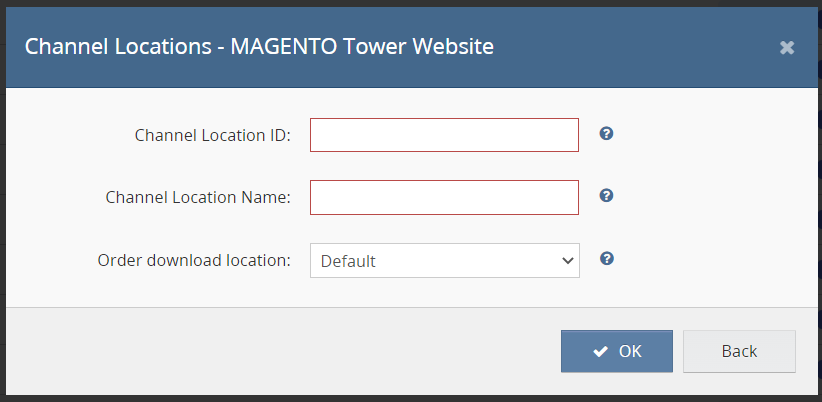Click the help icon beside Channel Location Name
Image resolution: width=822 pixels, height=402 pixels.
(606, 195)
